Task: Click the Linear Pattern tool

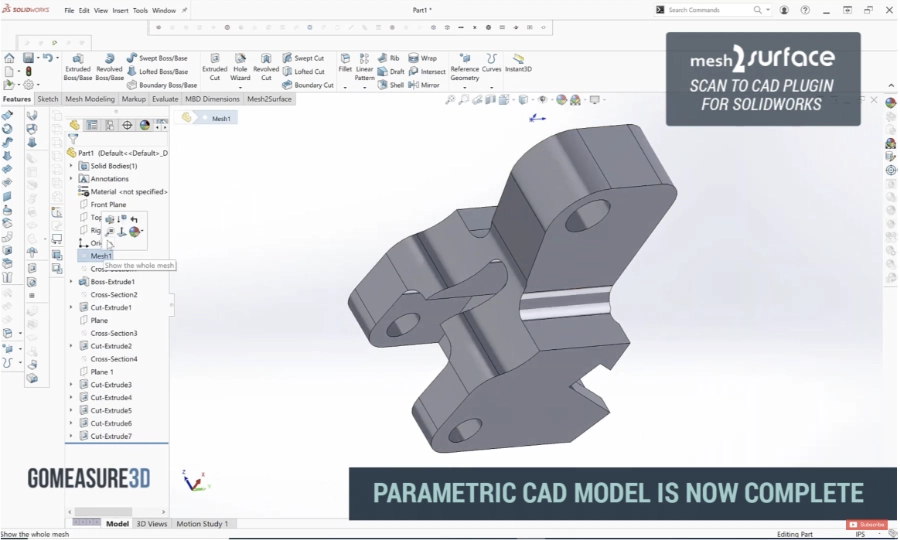Action: tap(365, 66)
